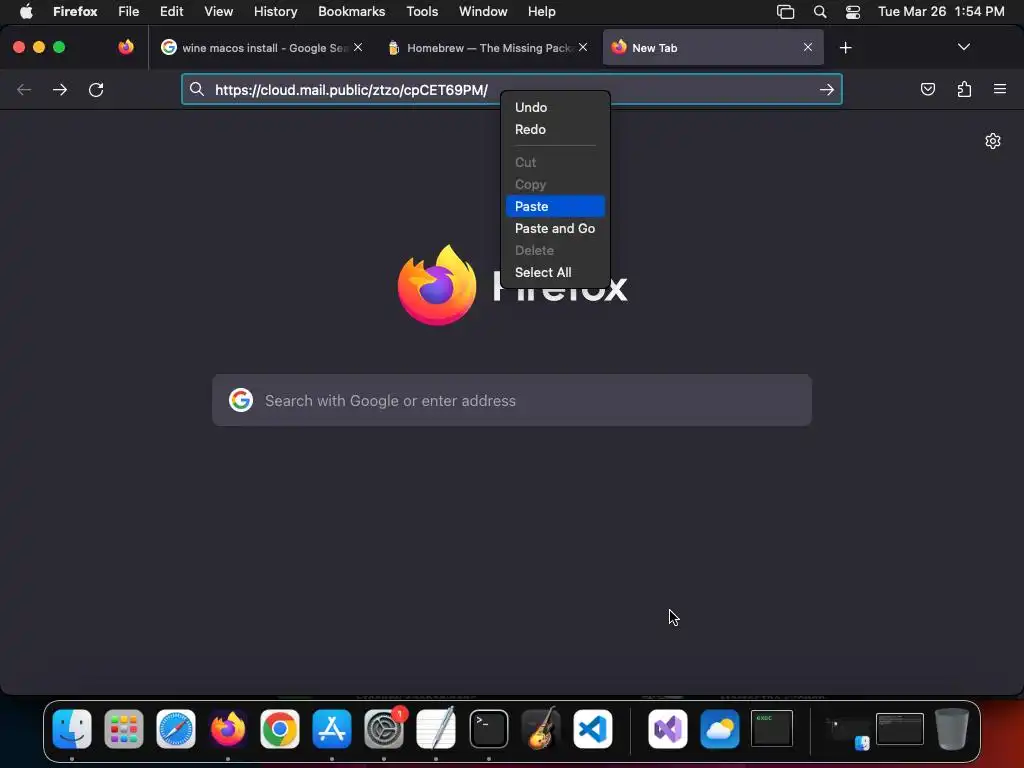
Task: Click the Firefox forward arrow
Action: tap(60, 89)
